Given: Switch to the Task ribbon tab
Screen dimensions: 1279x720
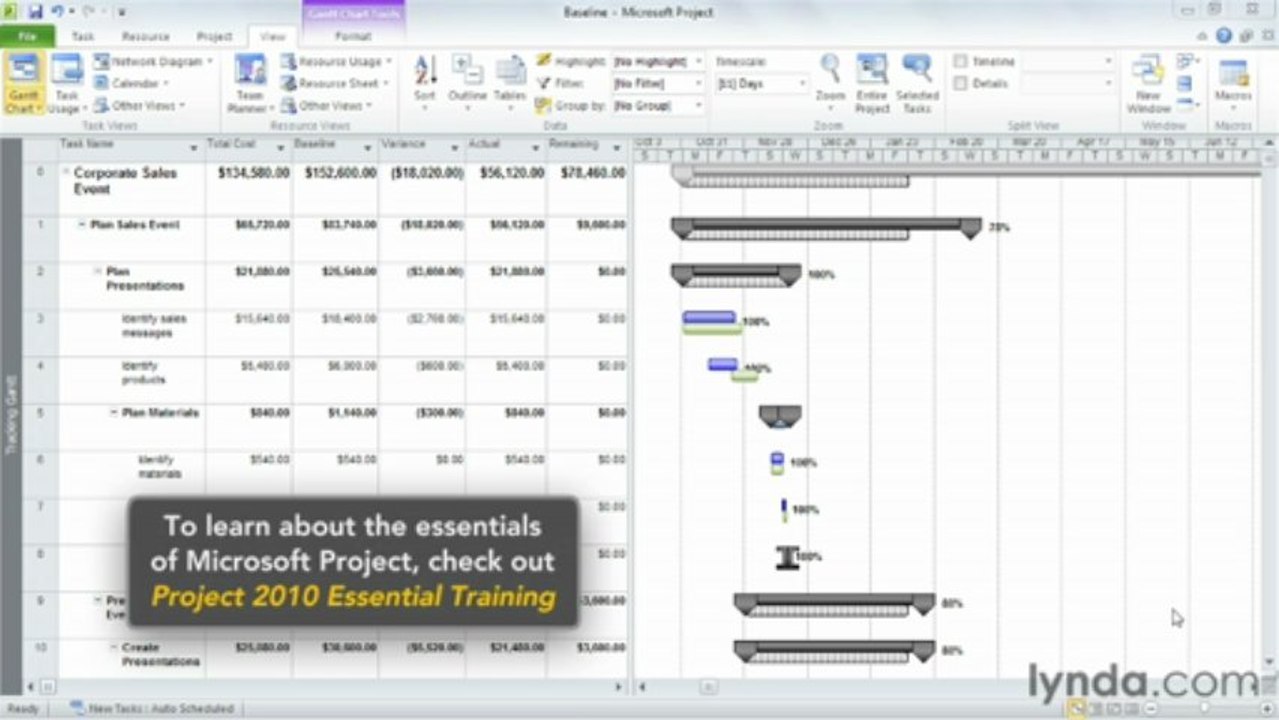Looking at the screenshot, I should [83, 36].
